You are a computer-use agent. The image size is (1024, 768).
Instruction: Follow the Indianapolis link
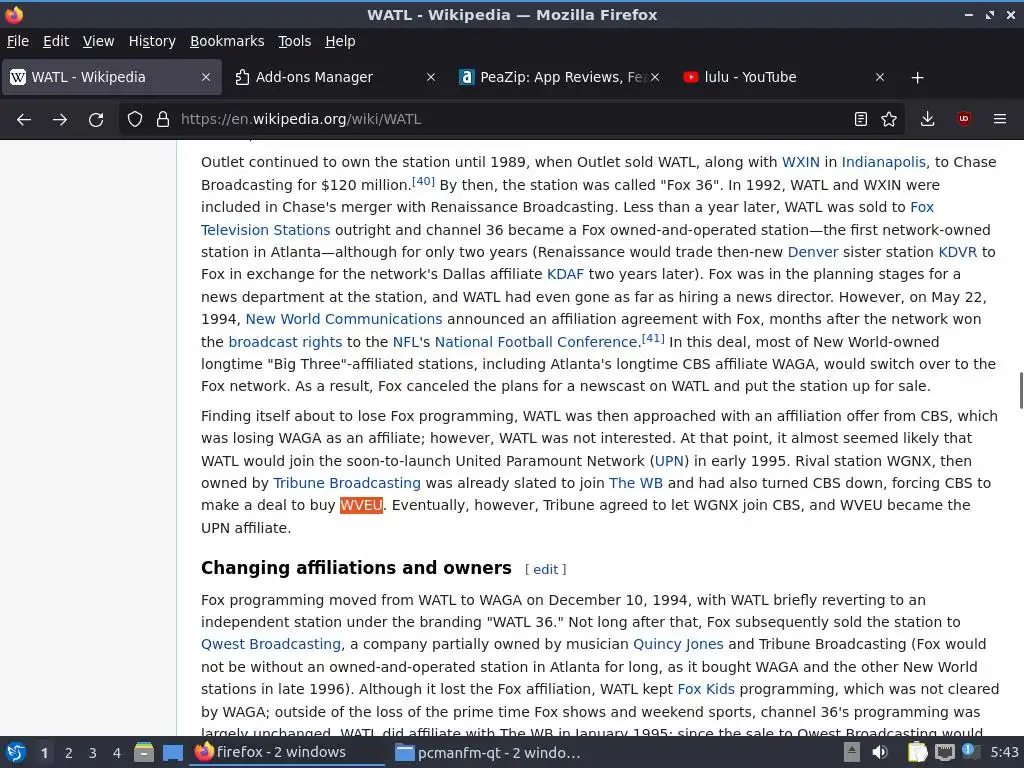883,162
